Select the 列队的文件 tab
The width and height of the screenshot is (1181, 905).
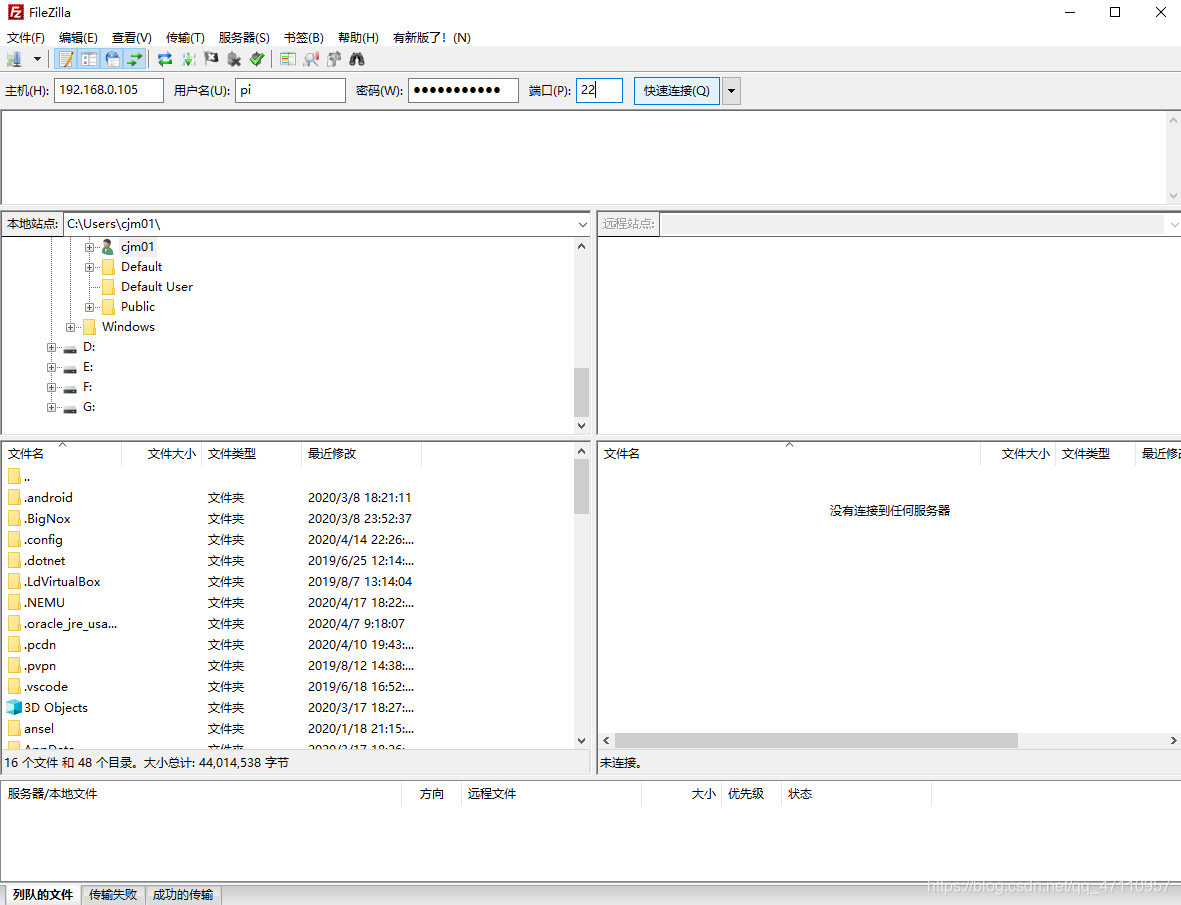click(42, 894)
